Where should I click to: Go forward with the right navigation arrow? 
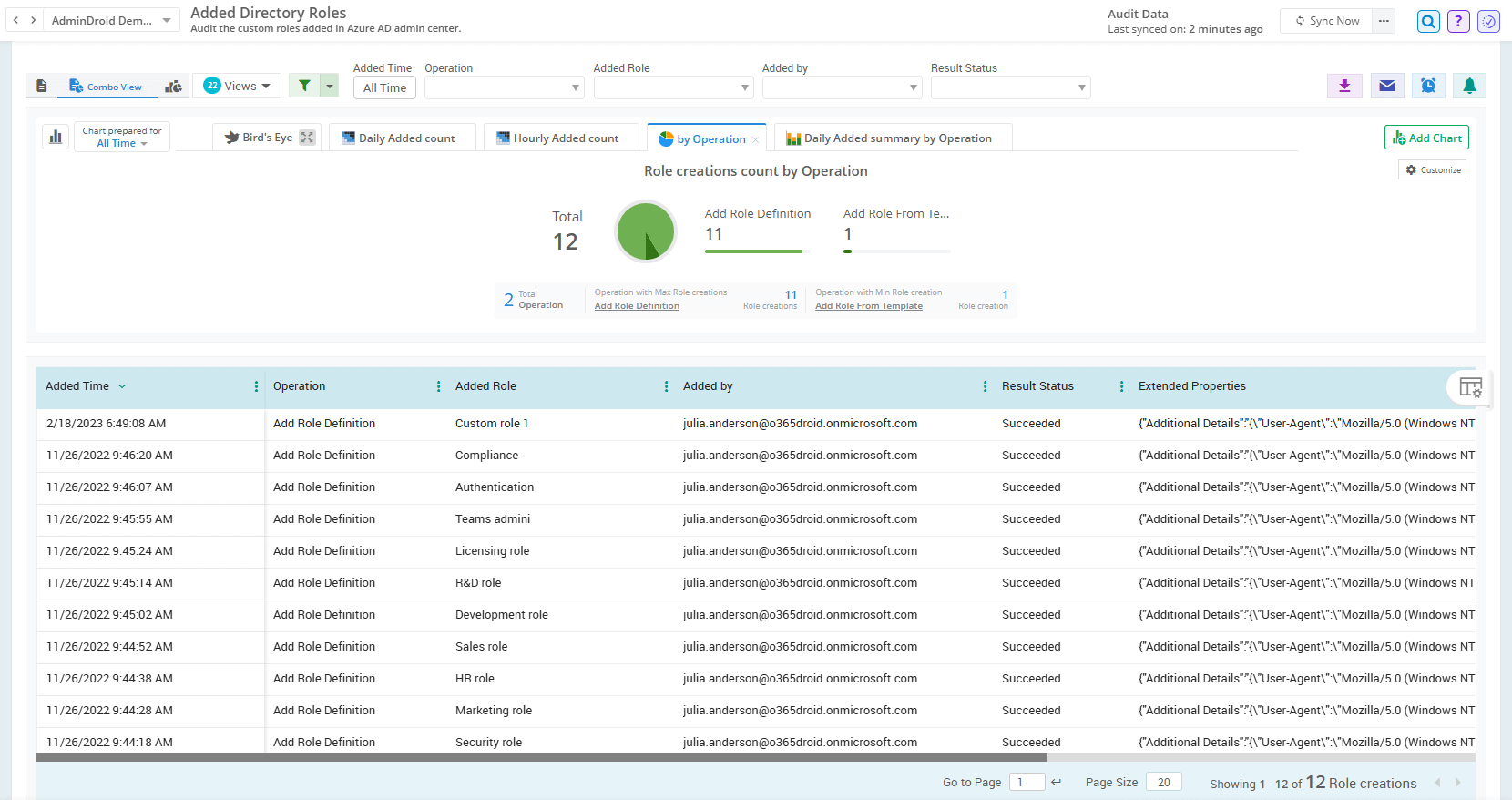(x=34, y=20)
